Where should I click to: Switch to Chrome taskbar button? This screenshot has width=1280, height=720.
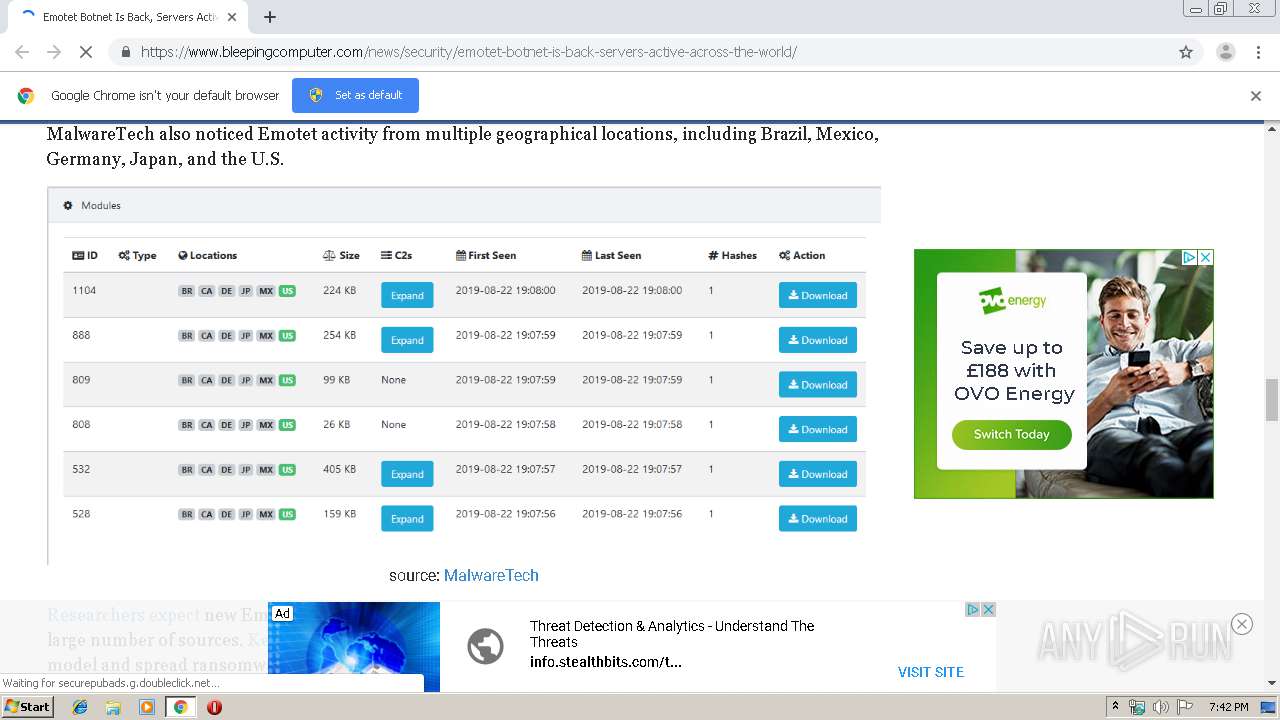(180, 707)
